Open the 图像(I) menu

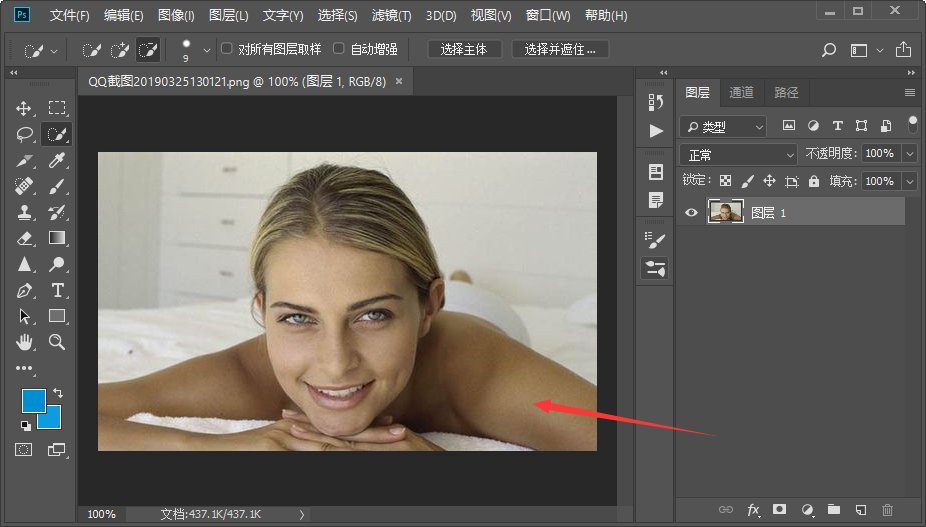(176, 15)
